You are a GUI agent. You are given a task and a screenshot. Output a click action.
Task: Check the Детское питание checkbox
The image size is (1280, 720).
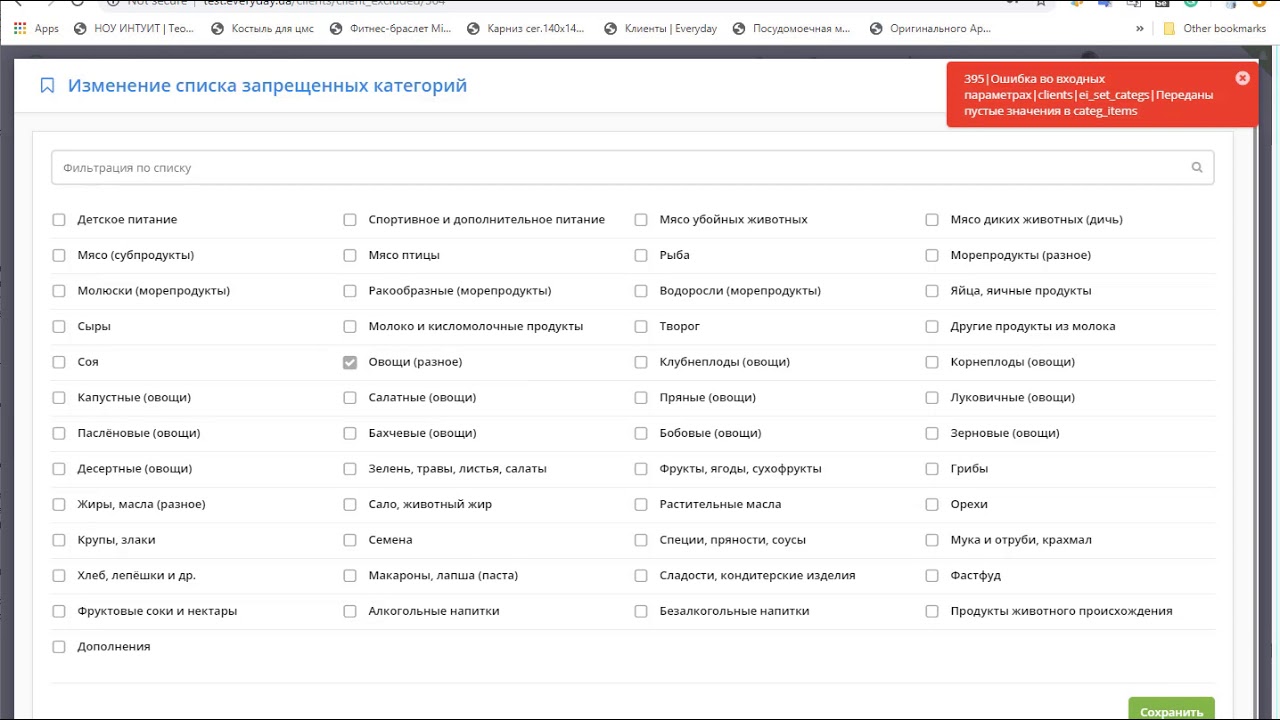[x=59, y=220]
